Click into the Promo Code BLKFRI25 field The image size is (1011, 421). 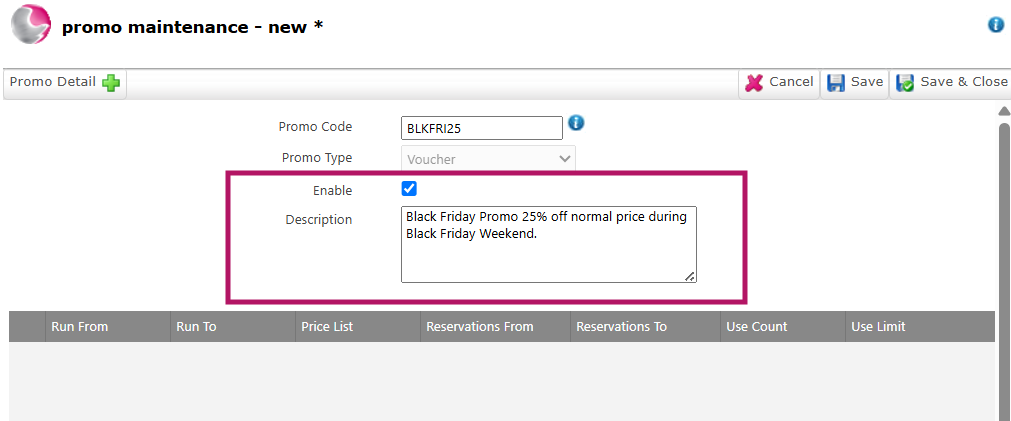click(x=482, y=128)
